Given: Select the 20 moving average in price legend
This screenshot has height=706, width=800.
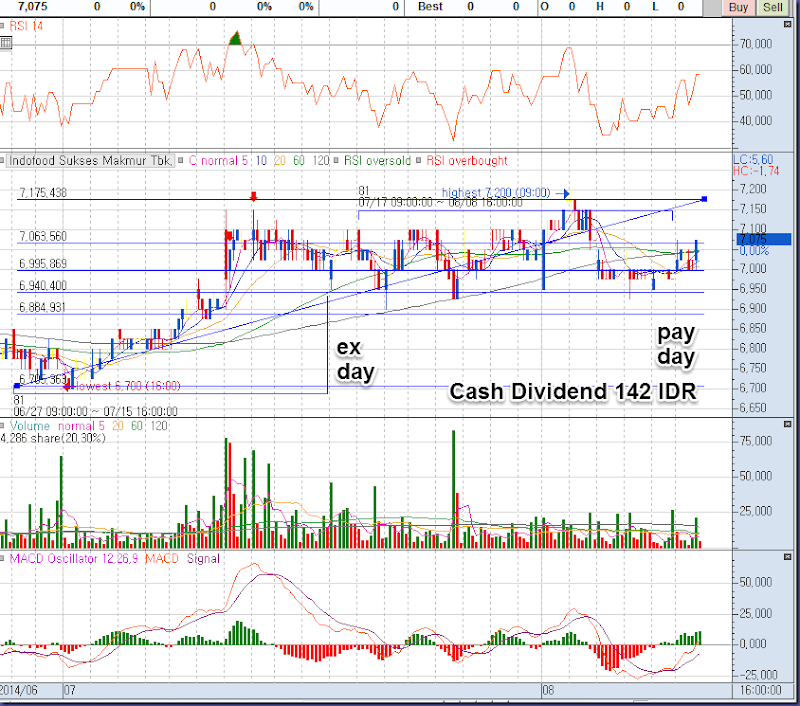Looking at the screenshot, I should (280, 161).
